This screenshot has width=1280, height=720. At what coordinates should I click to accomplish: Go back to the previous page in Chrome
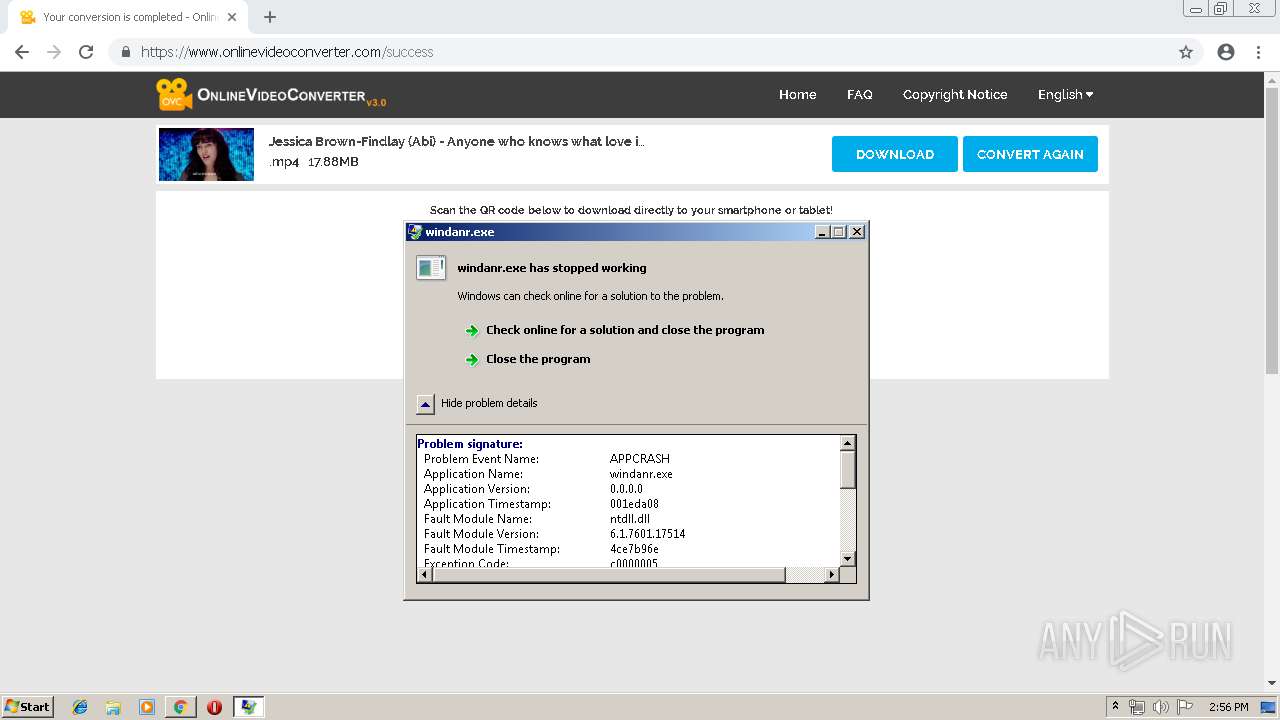[x=22, y=52]
